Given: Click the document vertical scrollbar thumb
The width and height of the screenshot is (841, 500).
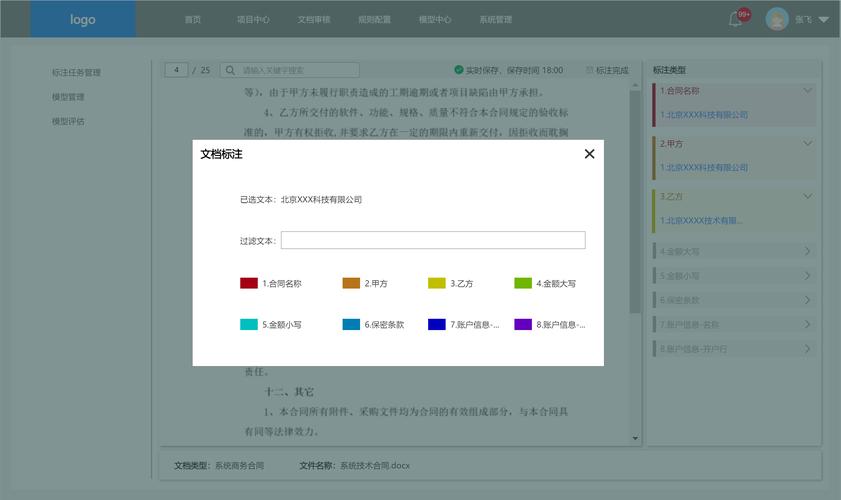Looking at the screenshot, I should pos(635,202).
